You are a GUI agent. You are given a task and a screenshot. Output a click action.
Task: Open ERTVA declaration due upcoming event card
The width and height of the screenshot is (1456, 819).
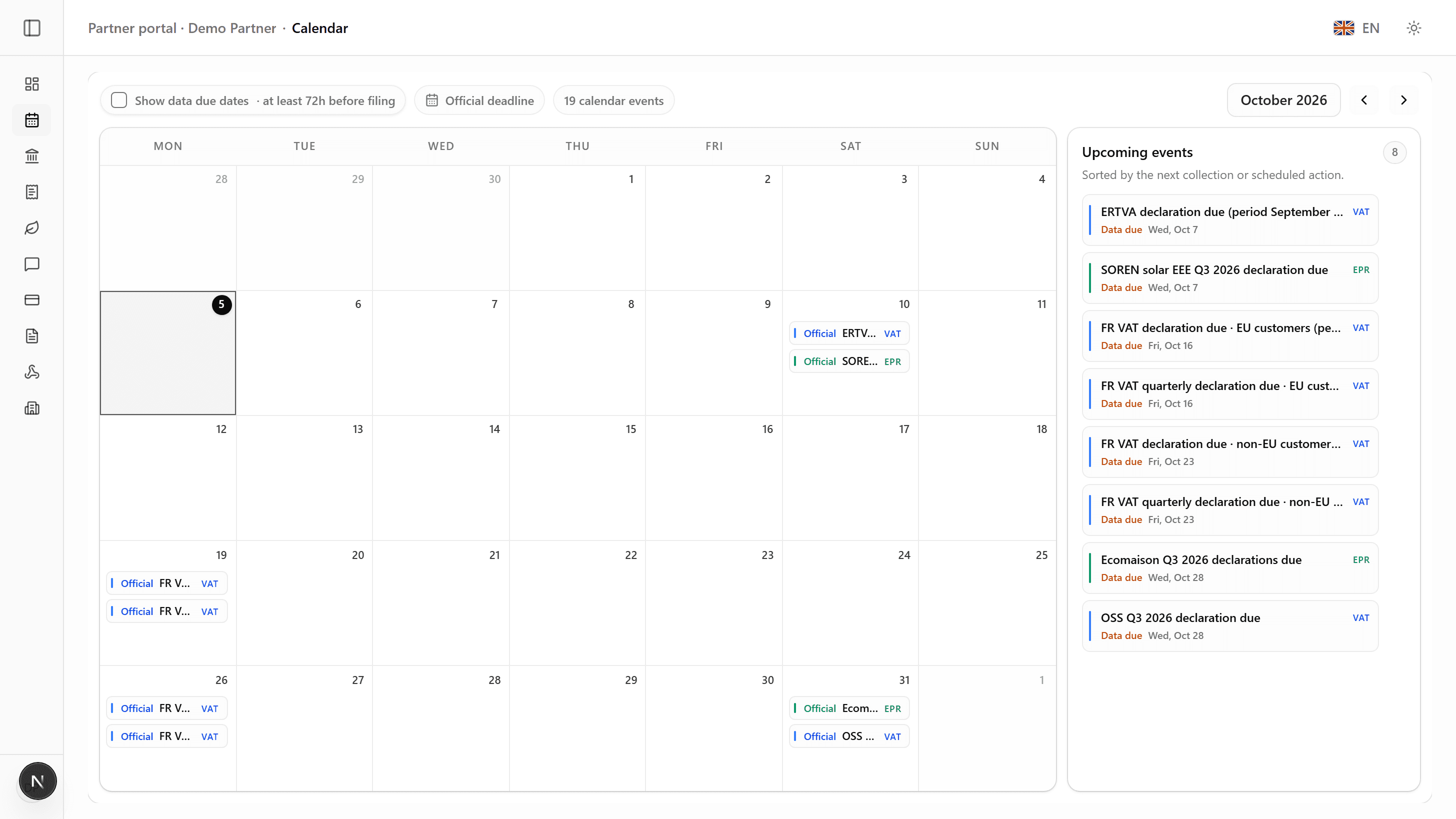coord(1230,220)
